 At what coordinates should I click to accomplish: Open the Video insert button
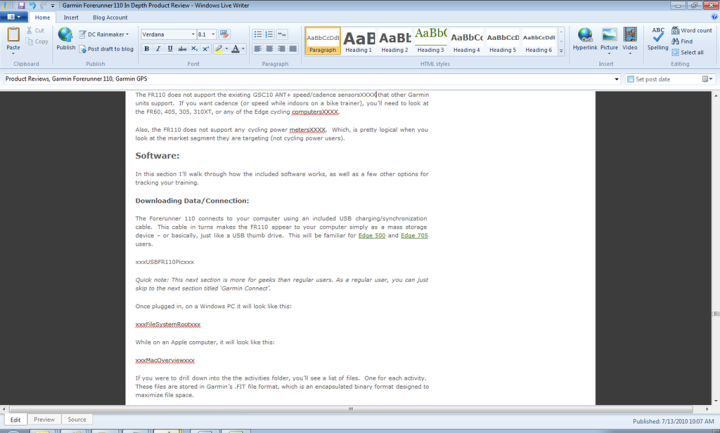pos(630,40)
